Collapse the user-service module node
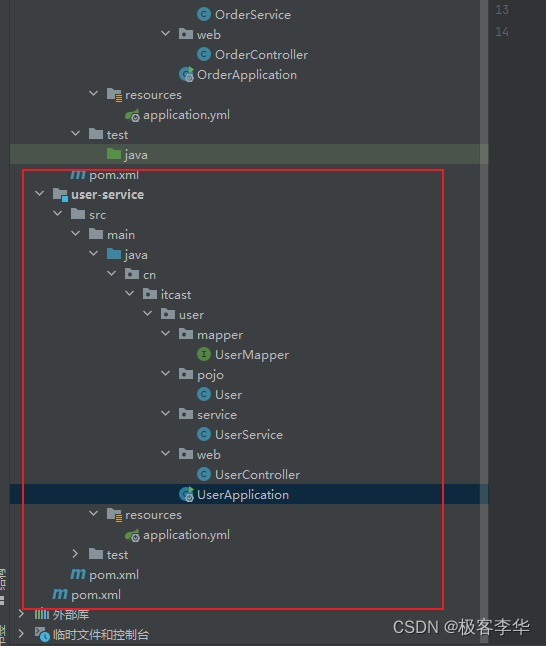 [x=40, y=193]
